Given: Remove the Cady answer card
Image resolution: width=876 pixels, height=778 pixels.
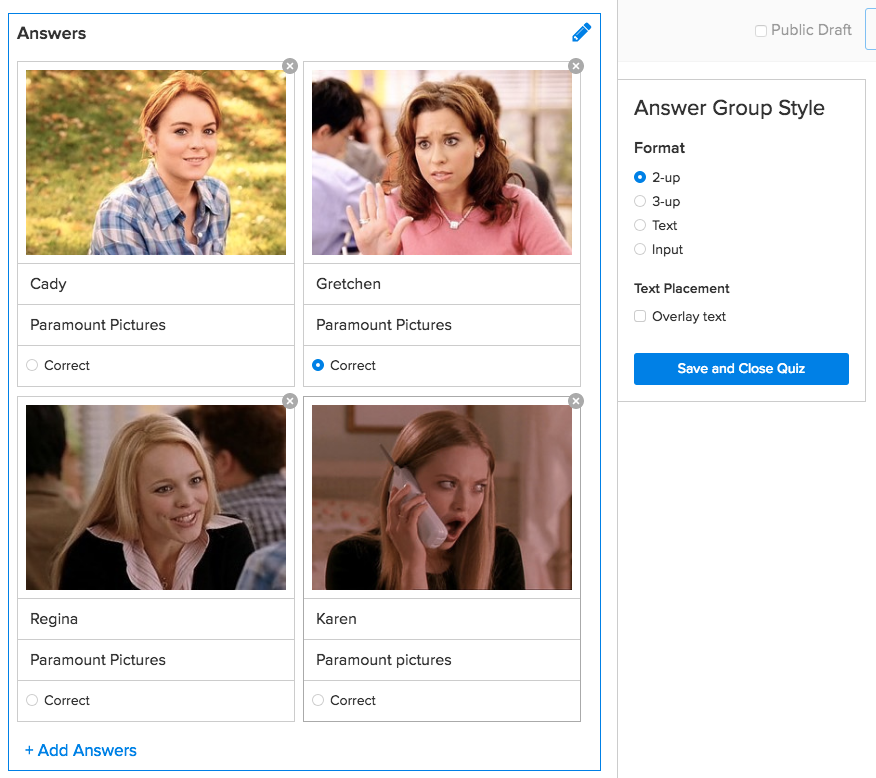Looking at the screenshot, I should pos(289,66).
